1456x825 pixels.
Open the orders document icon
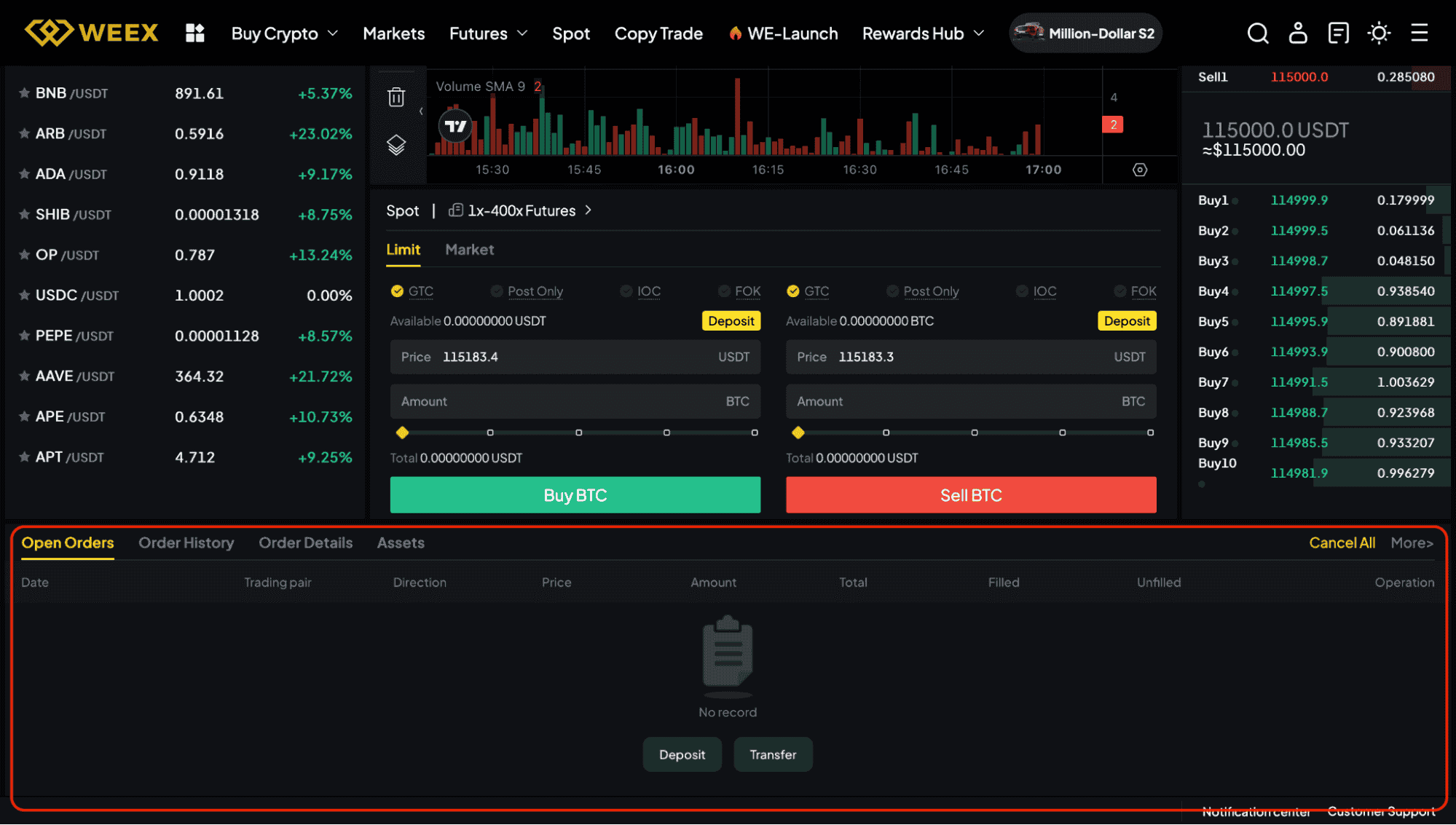[x=1338, y=33]
